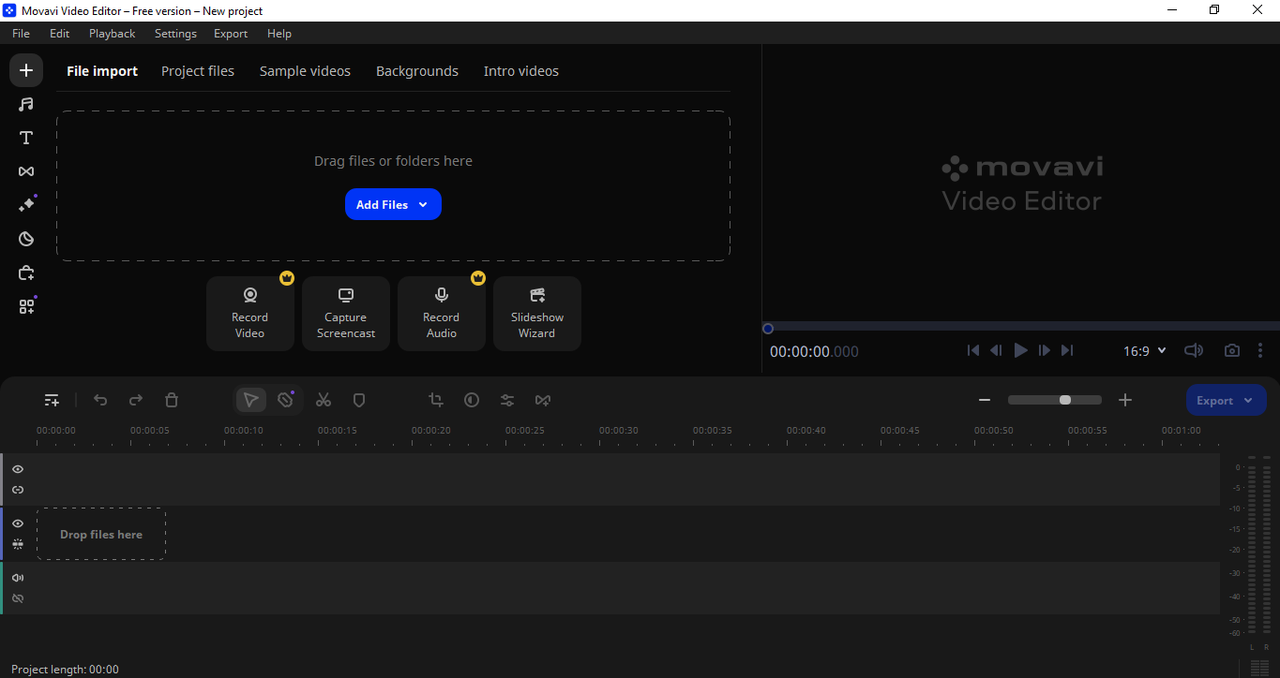Mute the audio track speaker icon
Screen dimensions: 1280x678
(x=18, y=578)
